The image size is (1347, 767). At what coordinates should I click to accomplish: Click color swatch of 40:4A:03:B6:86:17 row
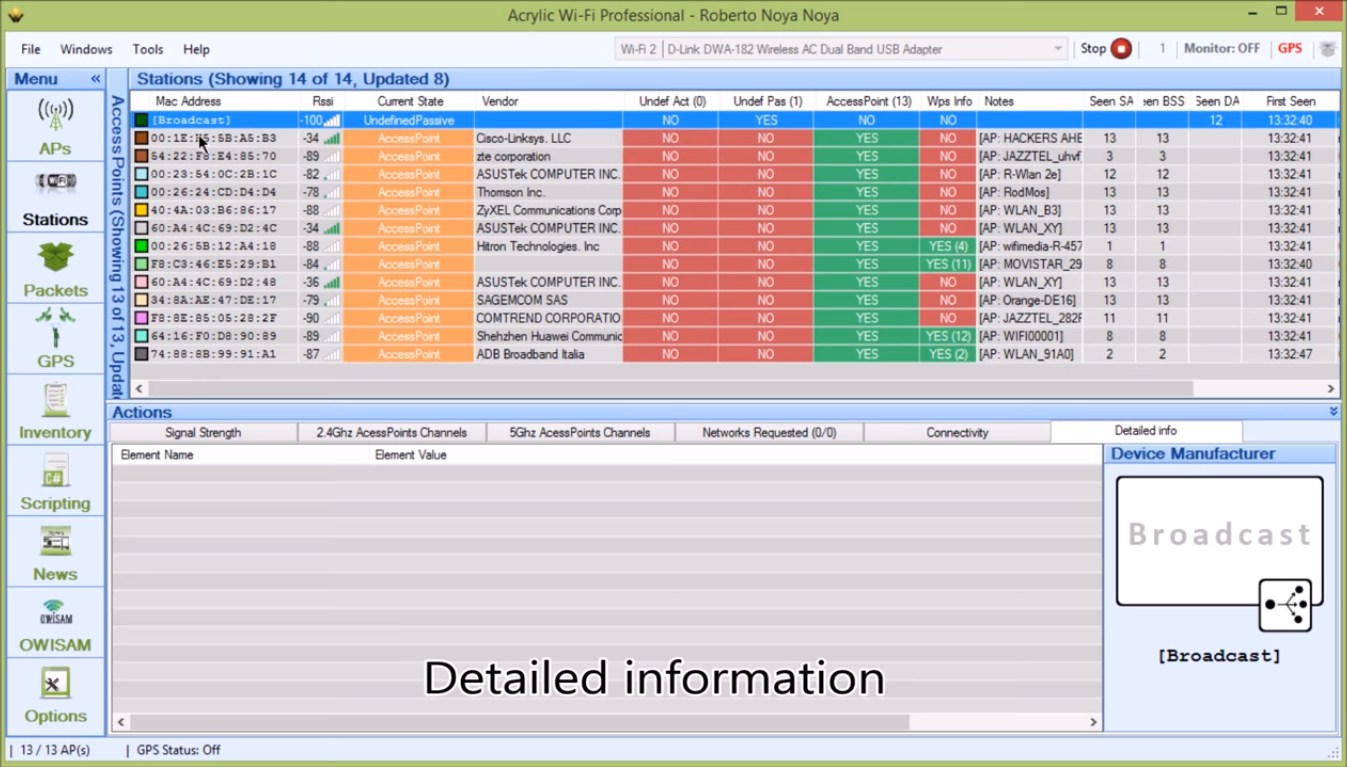tap(141, 210)
